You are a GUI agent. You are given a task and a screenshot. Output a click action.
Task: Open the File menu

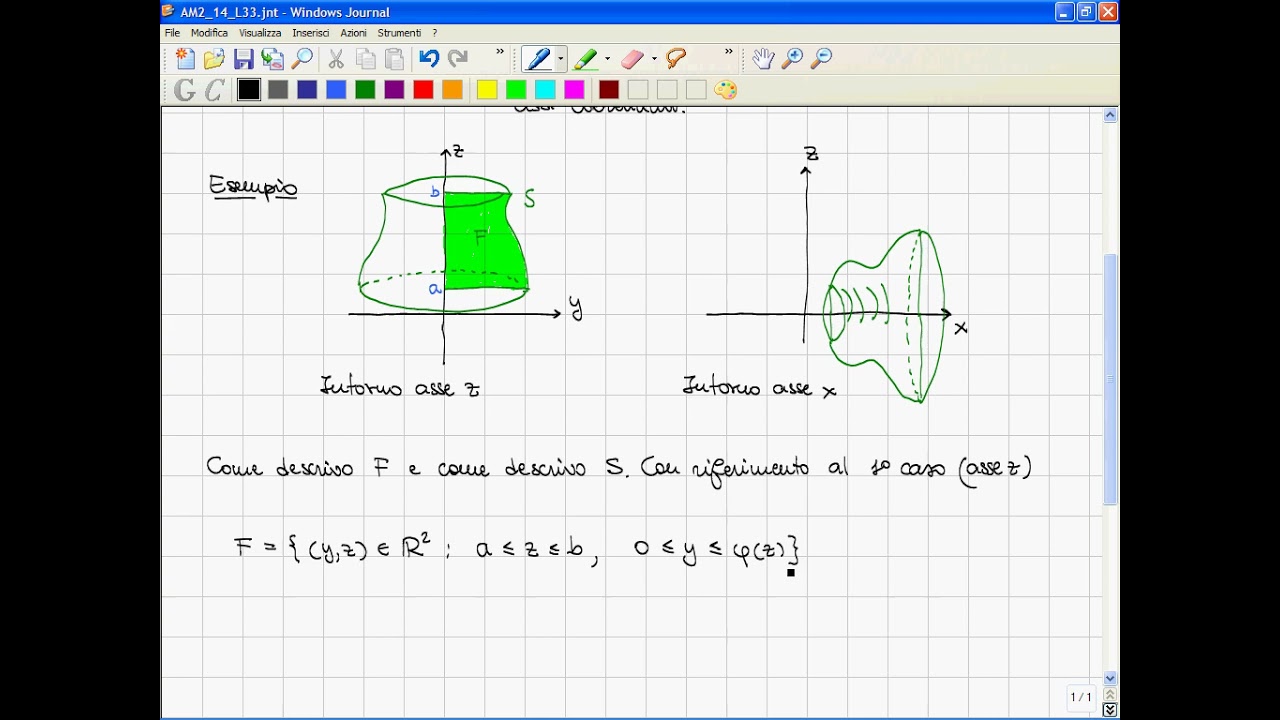[173, 33]
